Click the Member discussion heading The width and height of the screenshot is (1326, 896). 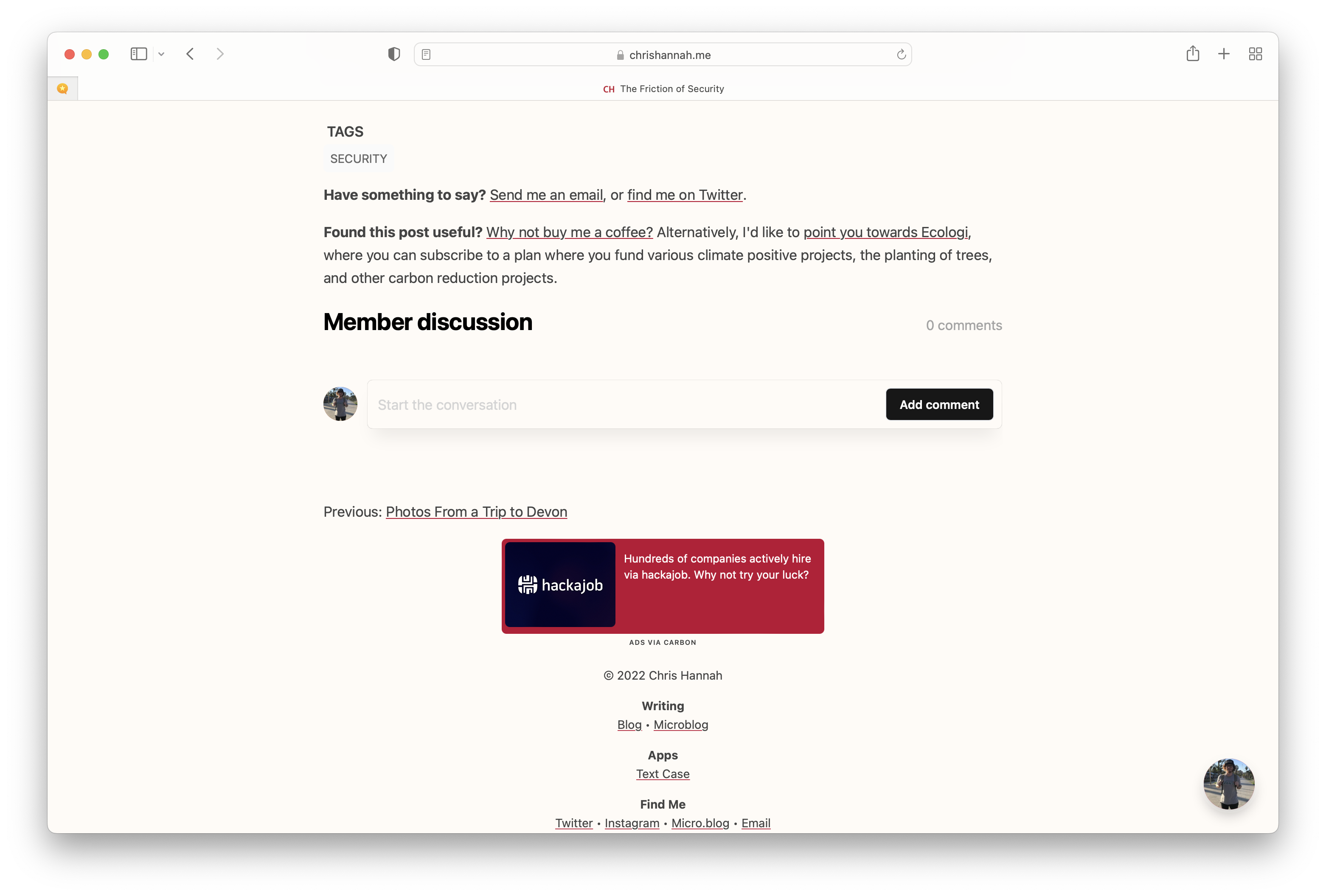click(x=428, y=322)
